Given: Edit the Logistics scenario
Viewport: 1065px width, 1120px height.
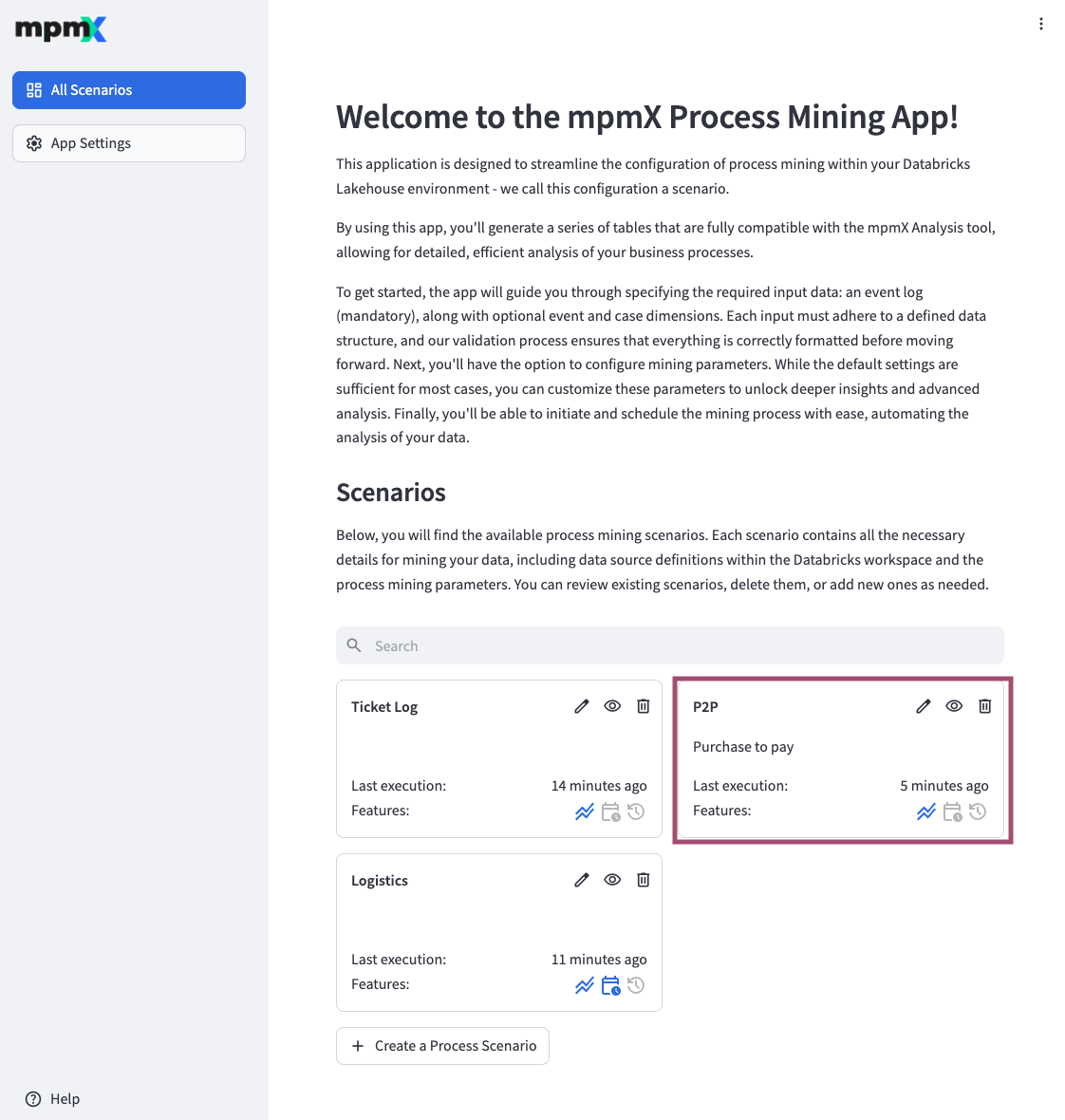Looking at the screenshot, I should coord(582,880).
